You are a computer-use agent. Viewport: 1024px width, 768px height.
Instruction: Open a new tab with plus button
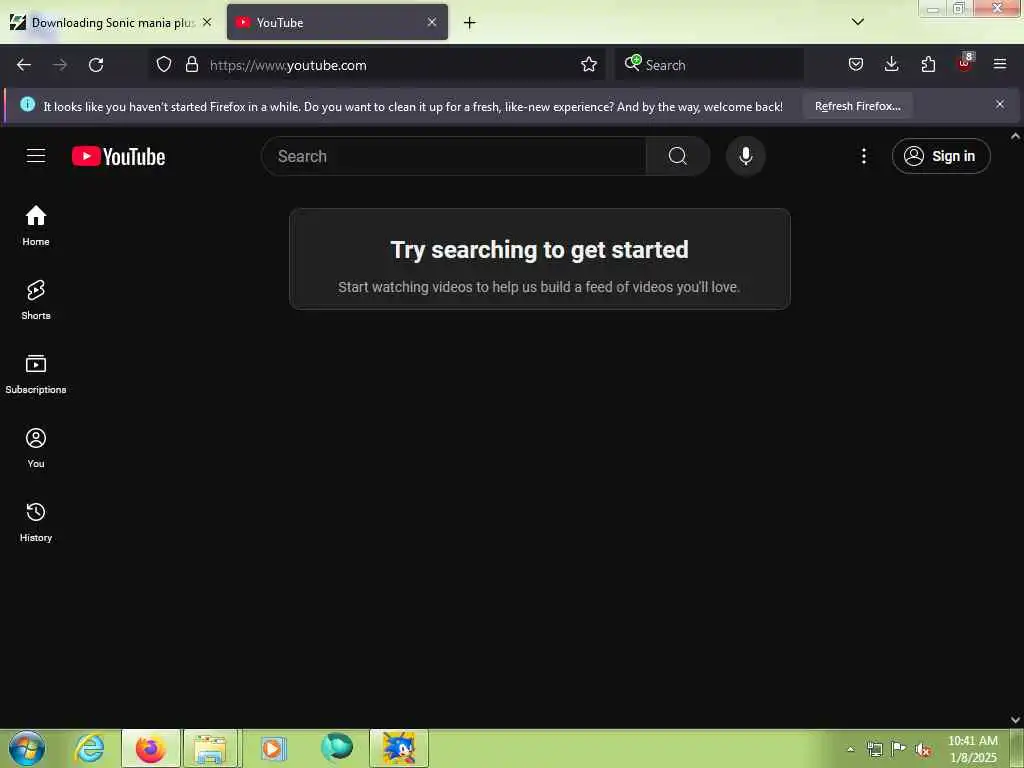click(x=470, y=23)
